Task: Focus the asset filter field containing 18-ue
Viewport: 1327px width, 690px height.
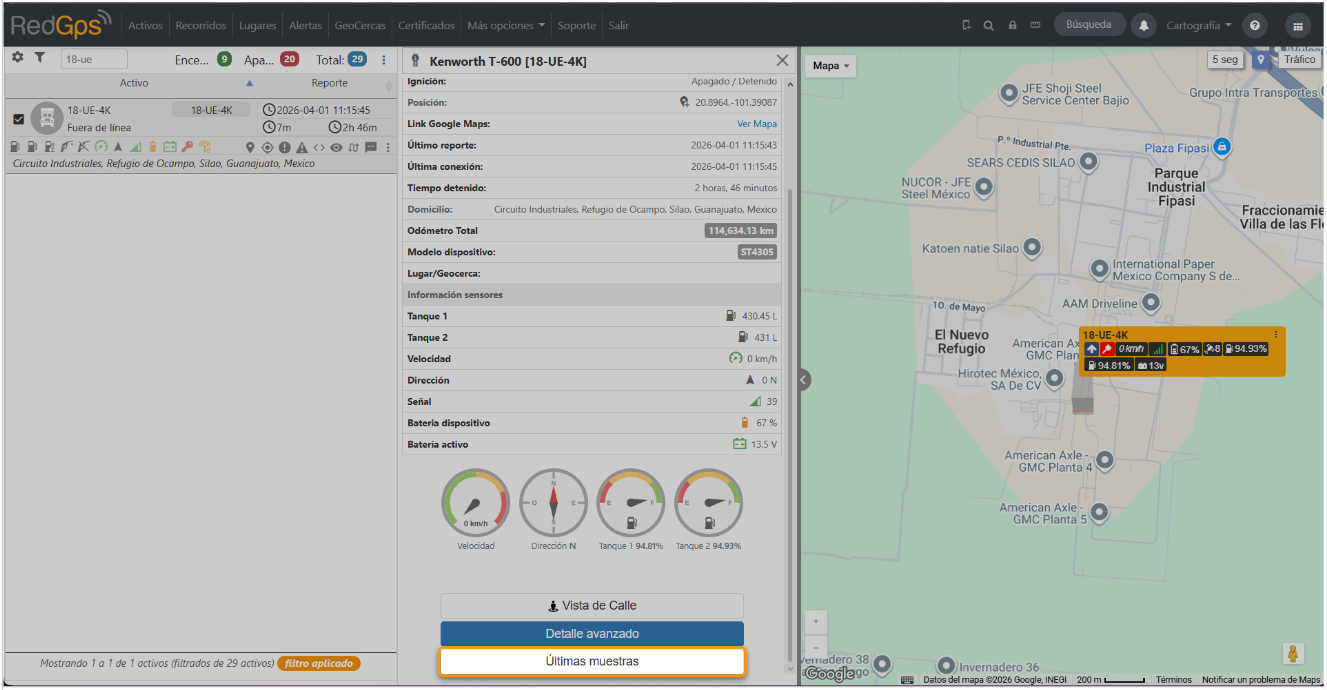Action: [94, 60]
